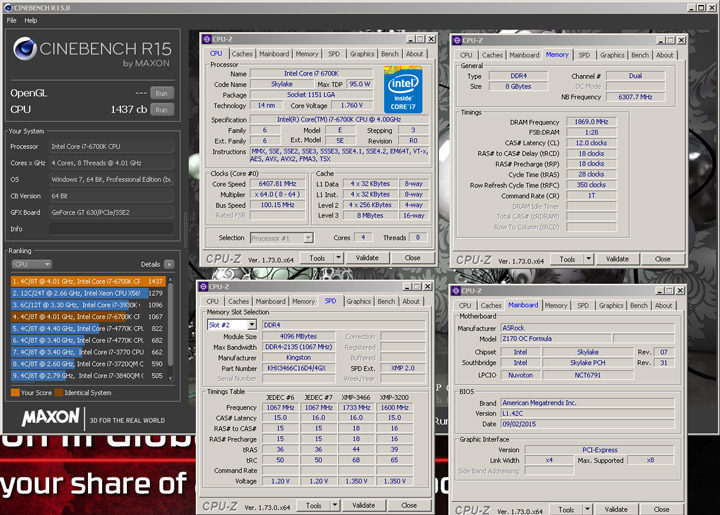This screenshot has width=720, height=515.
Task: Run the CPU benchmark test
Action: 160,109
